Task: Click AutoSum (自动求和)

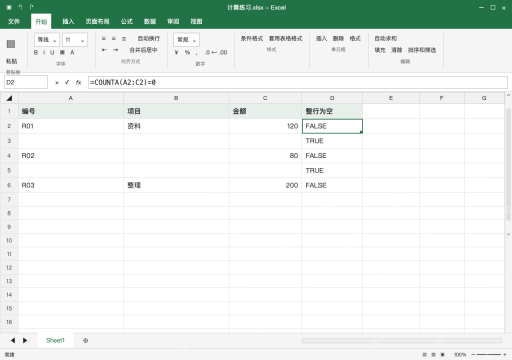Action: [386, 39]
